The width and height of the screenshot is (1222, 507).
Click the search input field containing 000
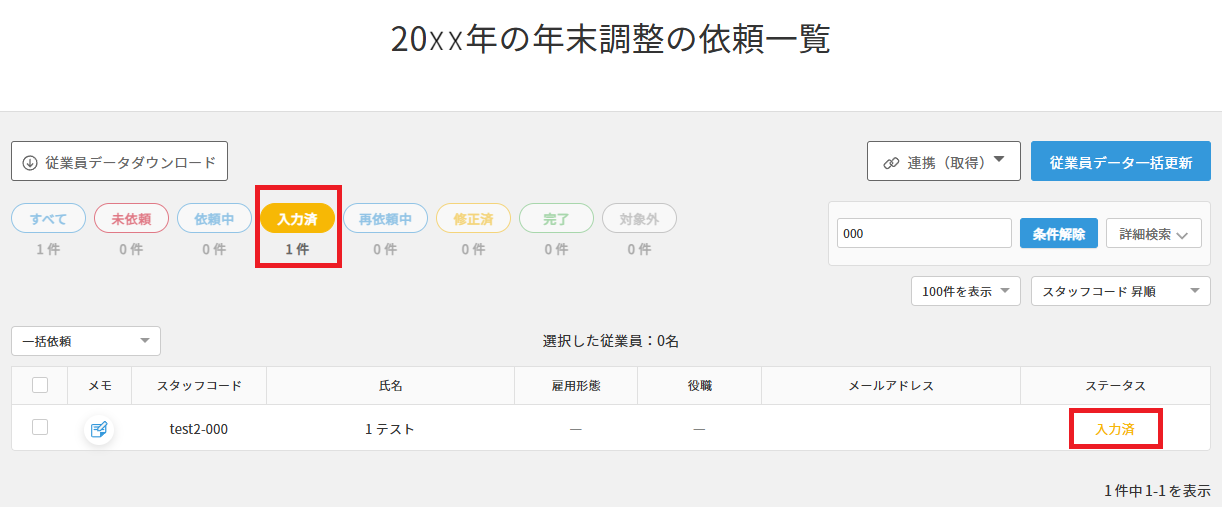(924, 234)
